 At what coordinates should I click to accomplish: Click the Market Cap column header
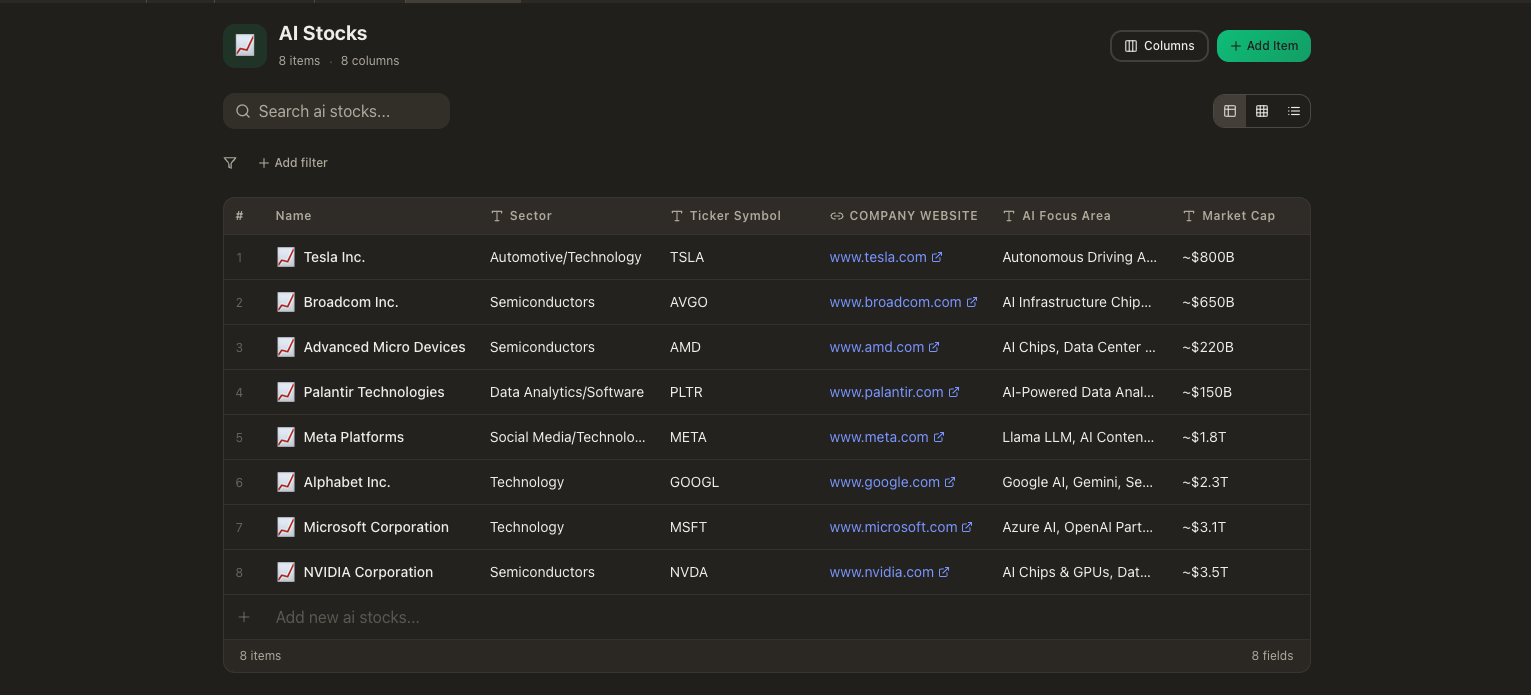click(1238, 216)
